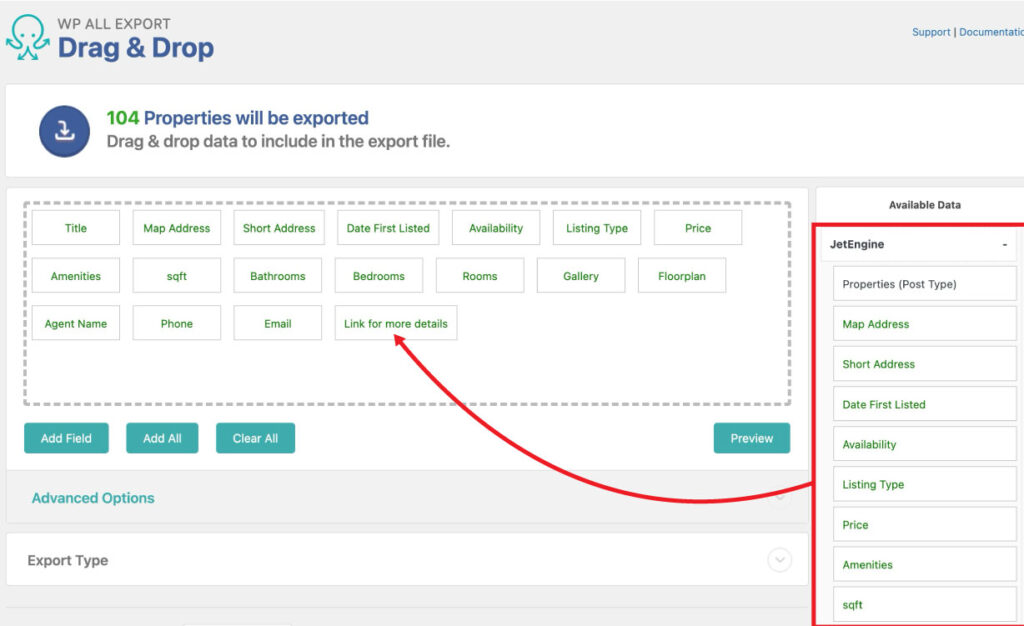The image size is (1024, 626).
Task: Click the Clear All button
Action: (x=255, y=438)
